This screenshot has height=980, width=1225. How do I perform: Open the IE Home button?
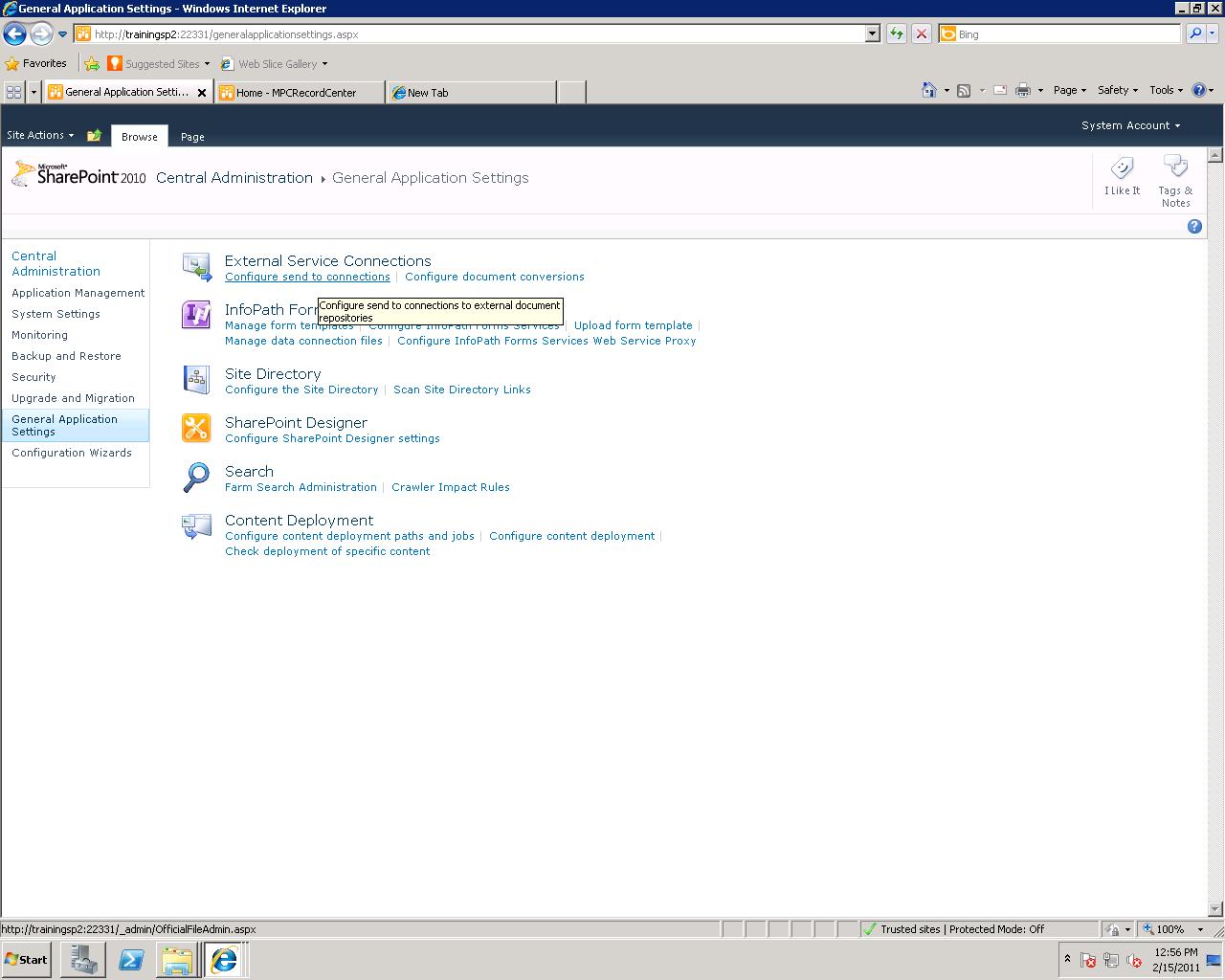pyautogui.click(x=928, y=90)
